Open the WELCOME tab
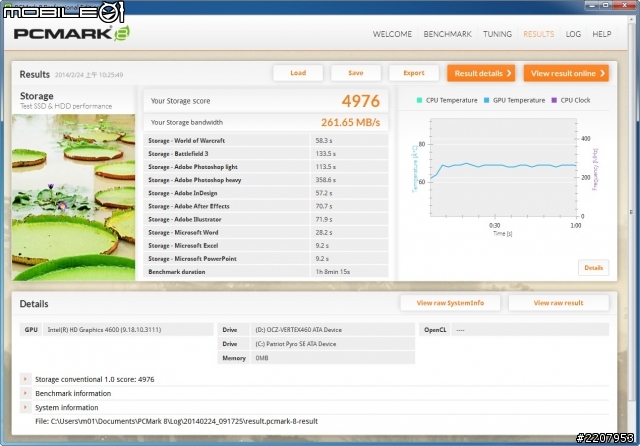The height and width of the screenshot is (446, 640). click(x=392, y=34)
